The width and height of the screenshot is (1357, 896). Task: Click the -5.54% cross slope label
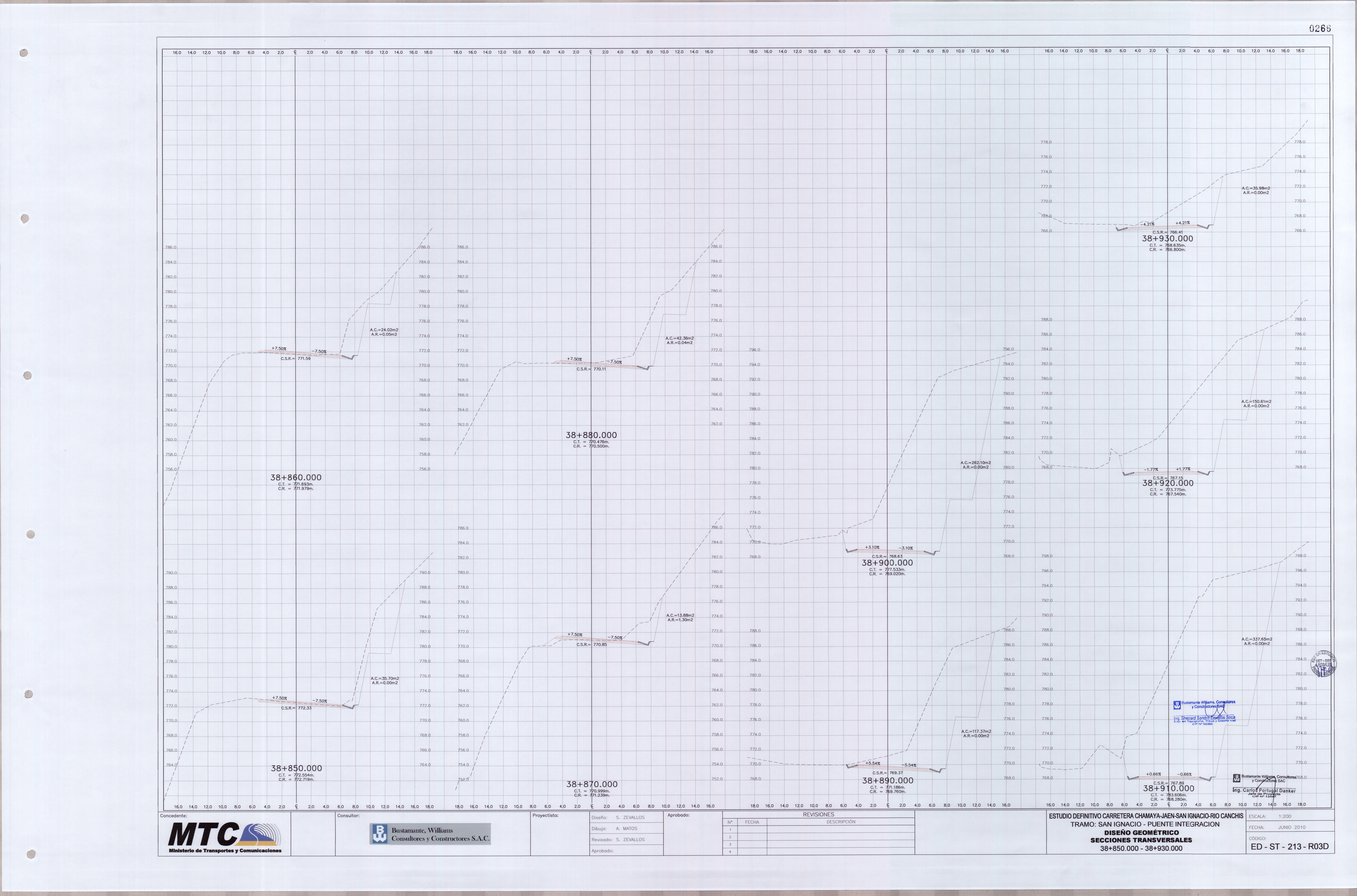pos(909,765)
